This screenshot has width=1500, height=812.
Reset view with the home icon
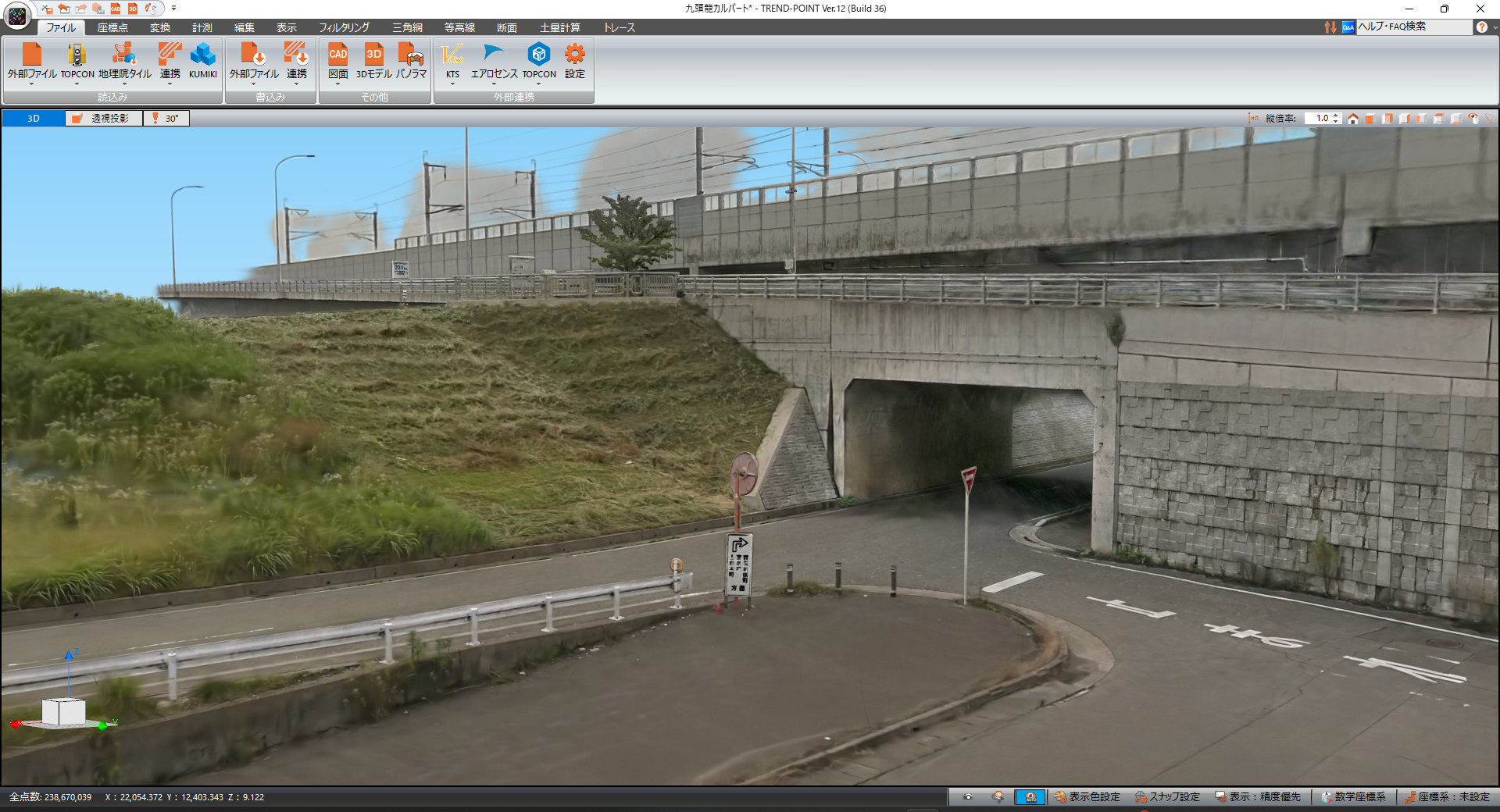pos(1352,119)
